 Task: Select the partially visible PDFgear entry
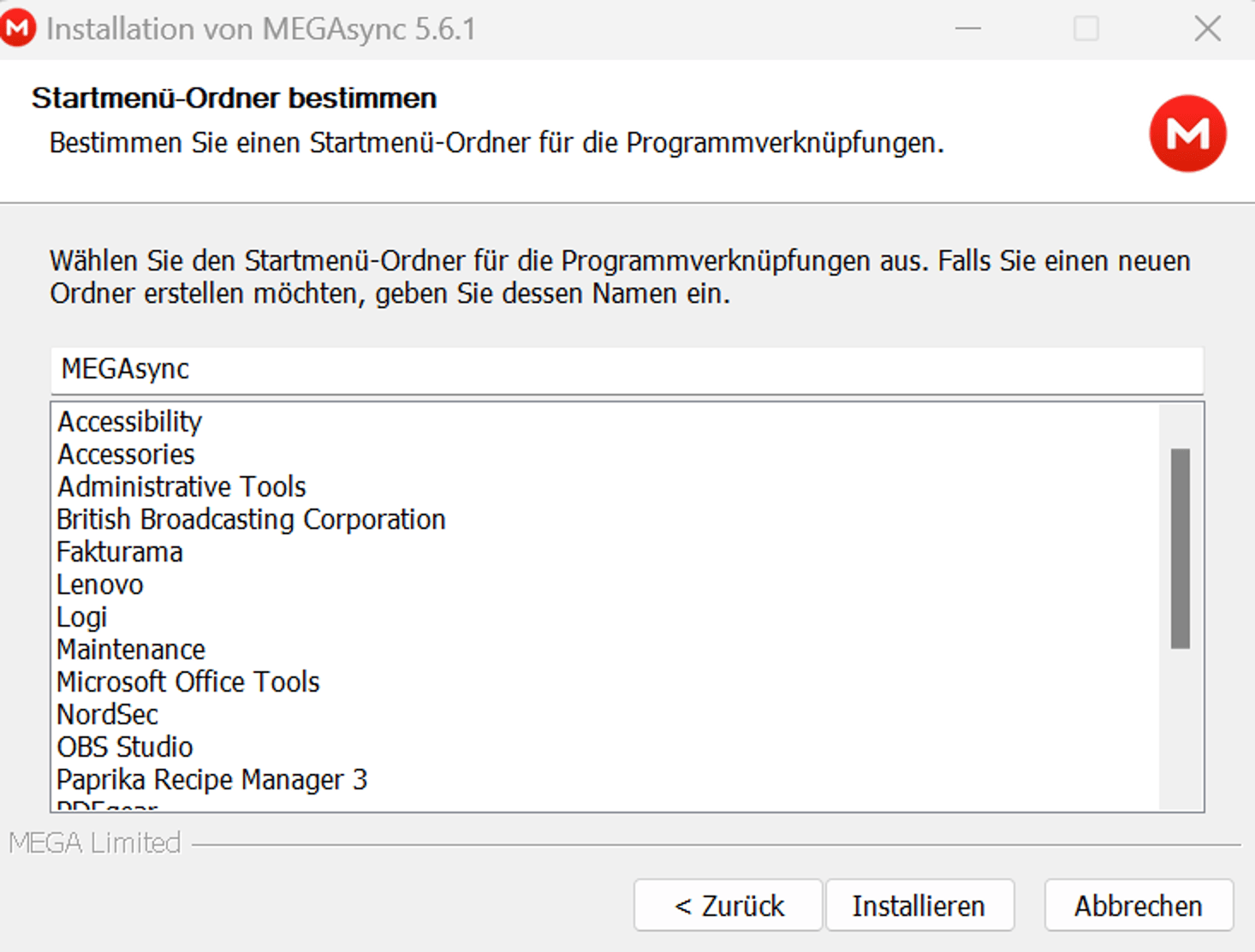click(105, 806)
